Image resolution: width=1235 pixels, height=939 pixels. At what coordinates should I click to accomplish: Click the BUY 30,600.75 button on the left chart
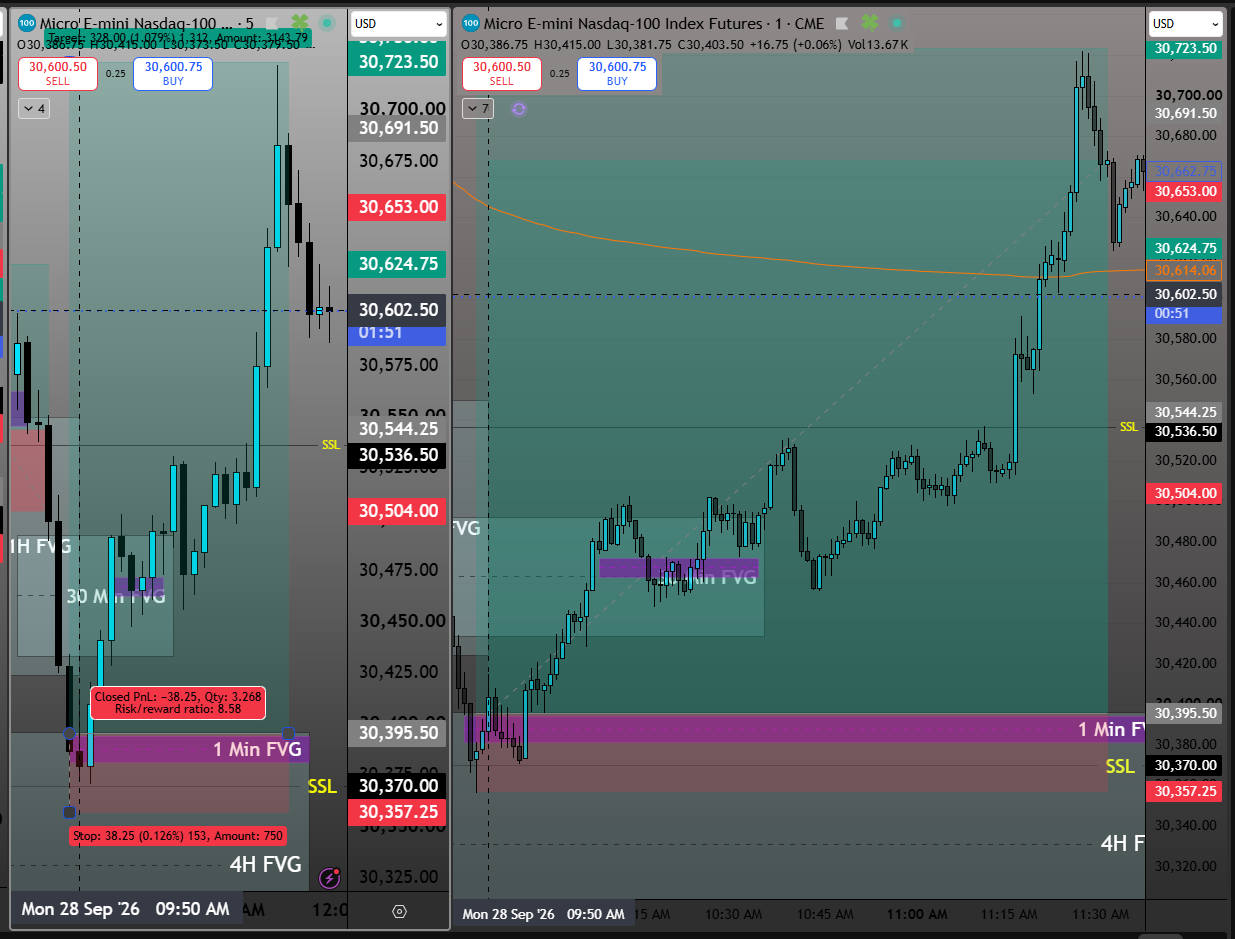click(173, 74)
